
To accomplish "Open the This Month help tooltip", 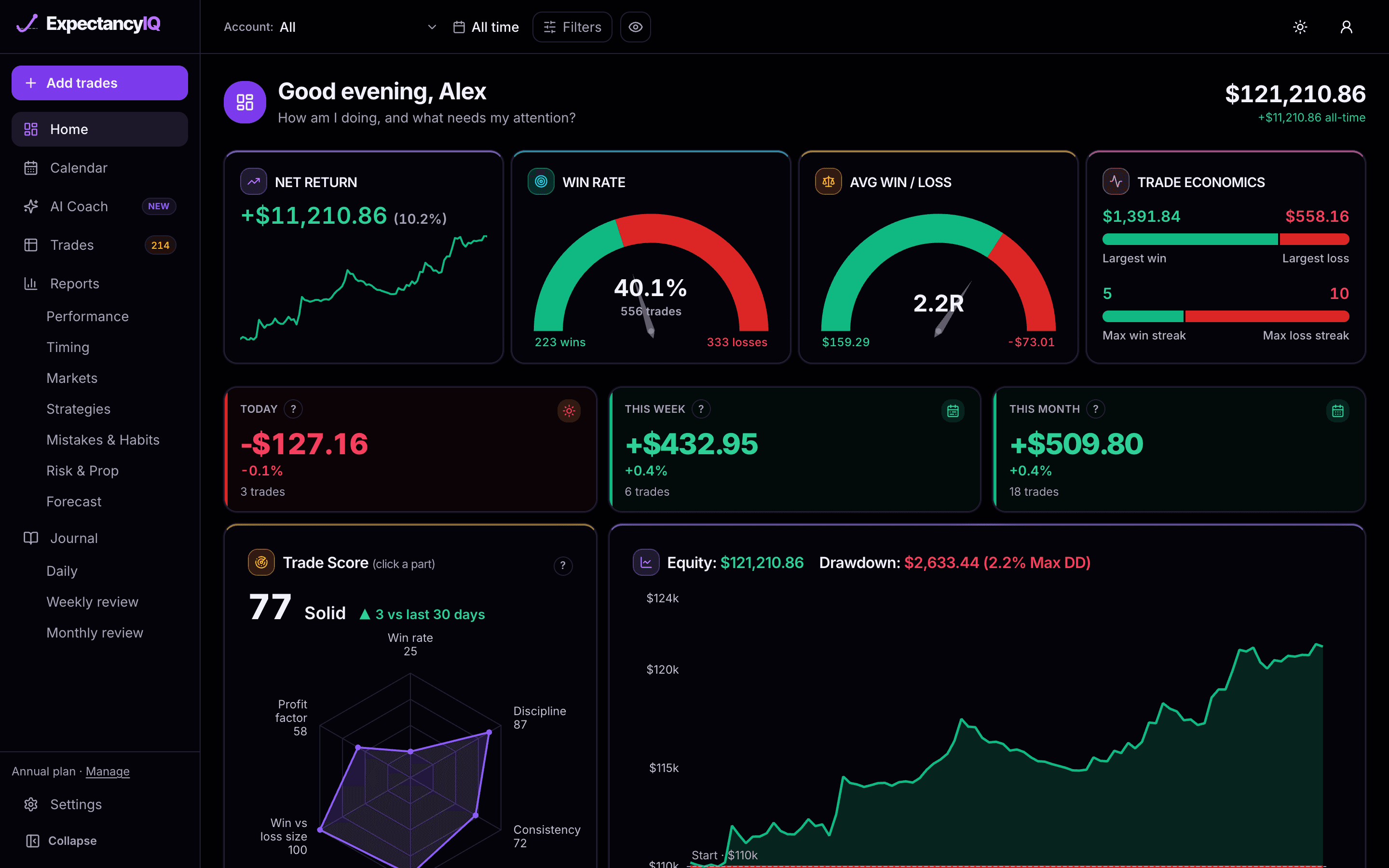I will click(1096, 409).
